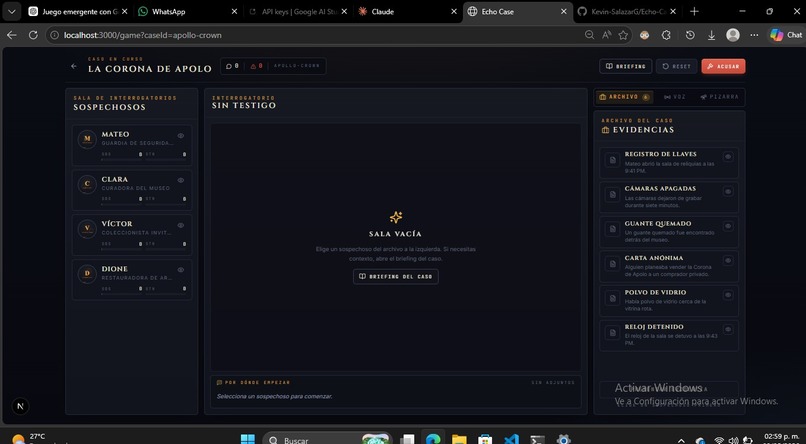This screenshot has height=444, width=806.
Task: Click the taskbar Buscar search box
Action: coord(327,439)
